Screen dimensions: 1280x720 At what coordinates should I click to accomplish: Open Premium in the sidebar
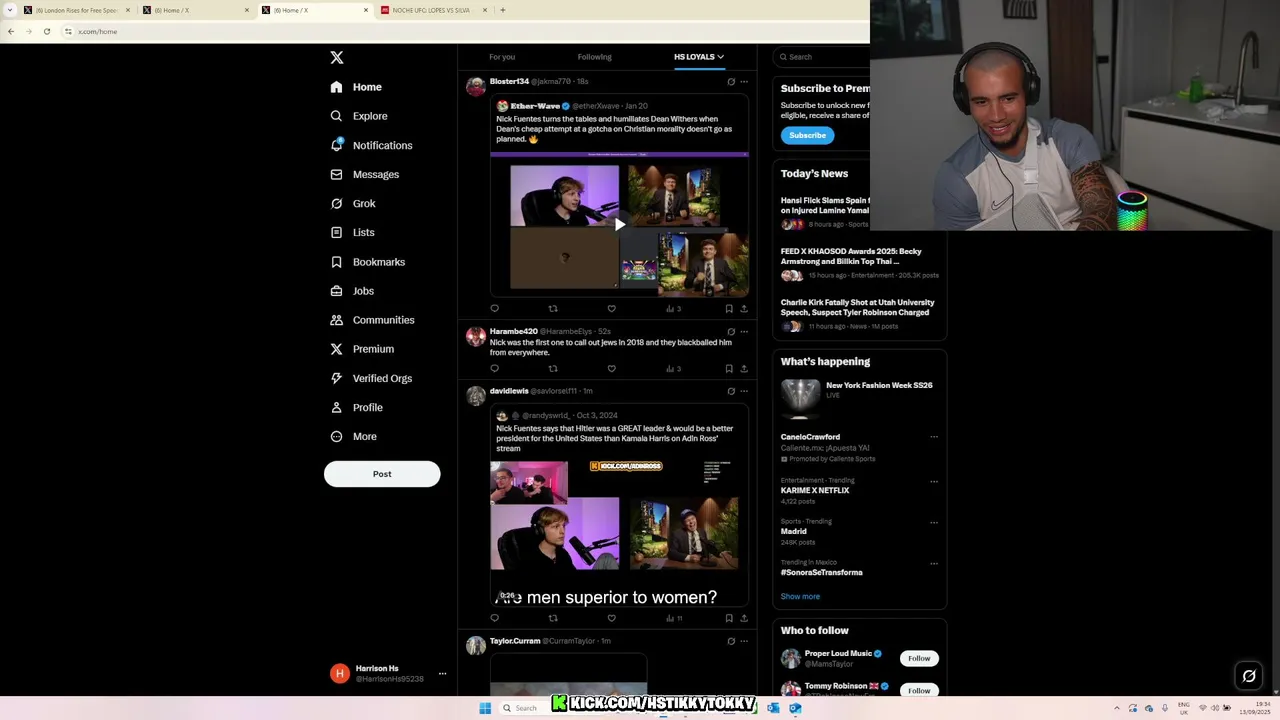[362, 349]
